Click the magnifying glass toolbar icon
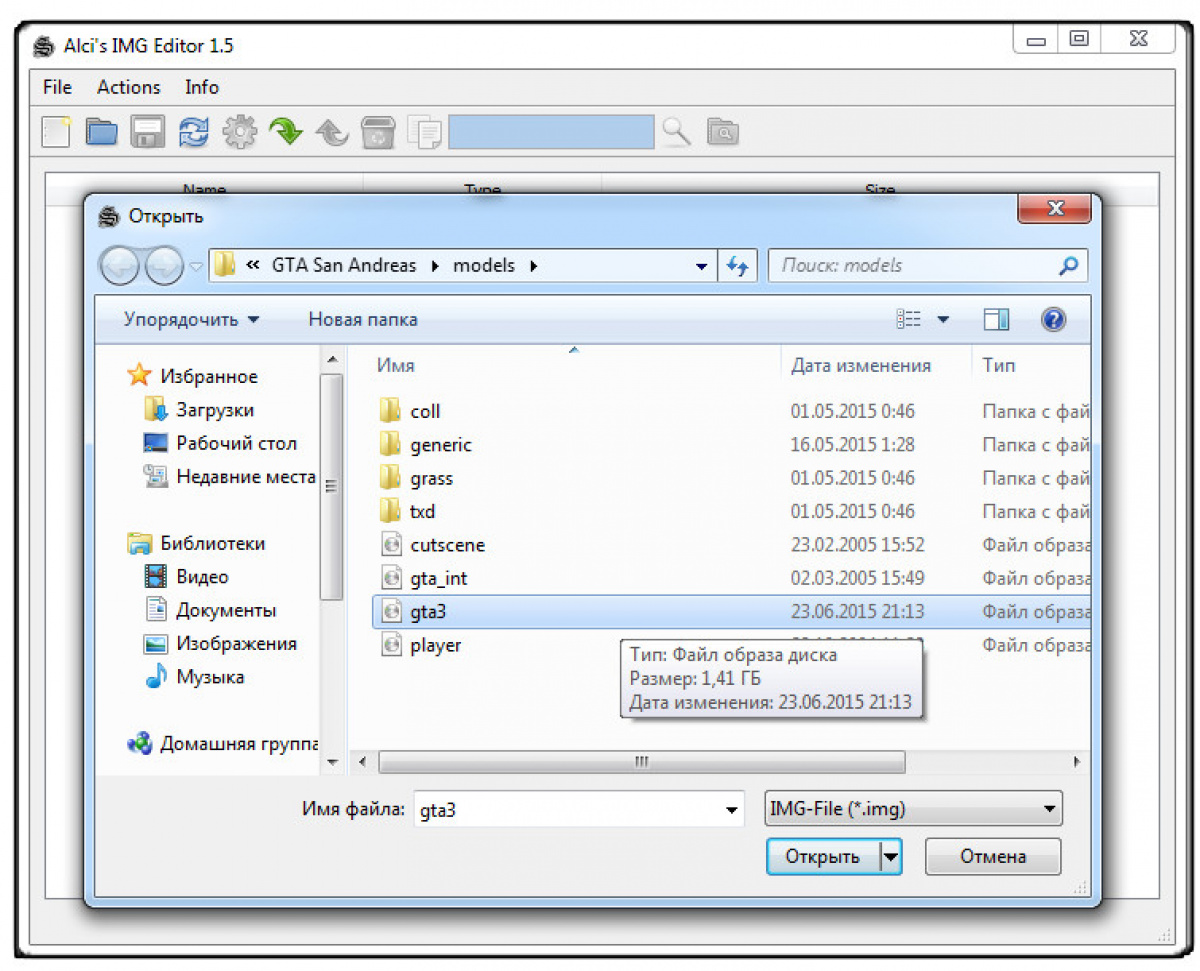Image resolution: width=1200 pixels, height=971 pixels. point(676,131)
